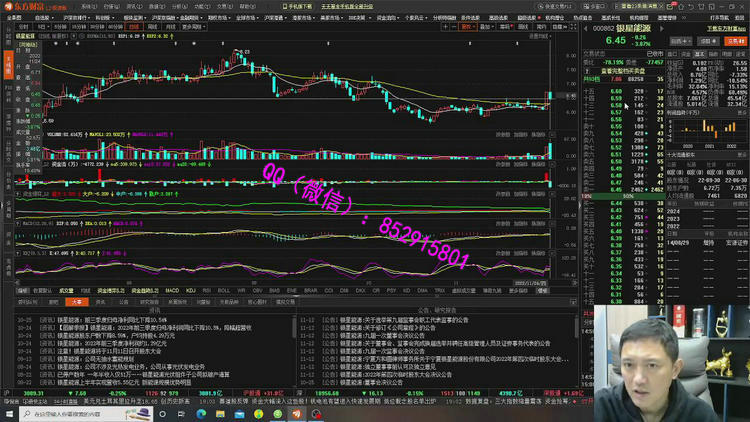This screenshot has height=422, width=750.
Task: Select the MACD indicator tab
Action: pos(172,290)
